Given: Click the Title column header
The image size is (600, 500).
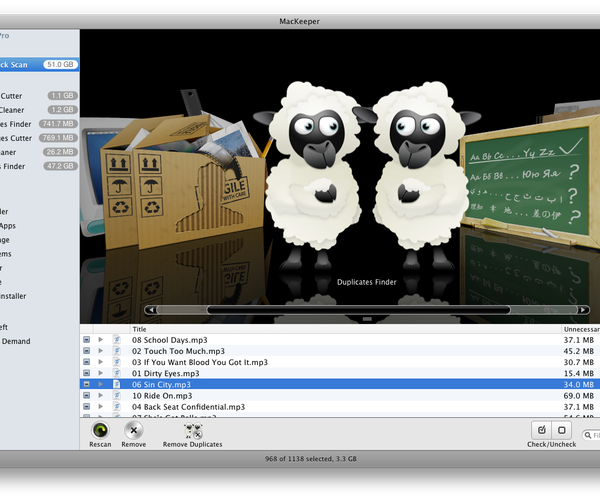Looking at the screenshot, I should tap(346, 329).
